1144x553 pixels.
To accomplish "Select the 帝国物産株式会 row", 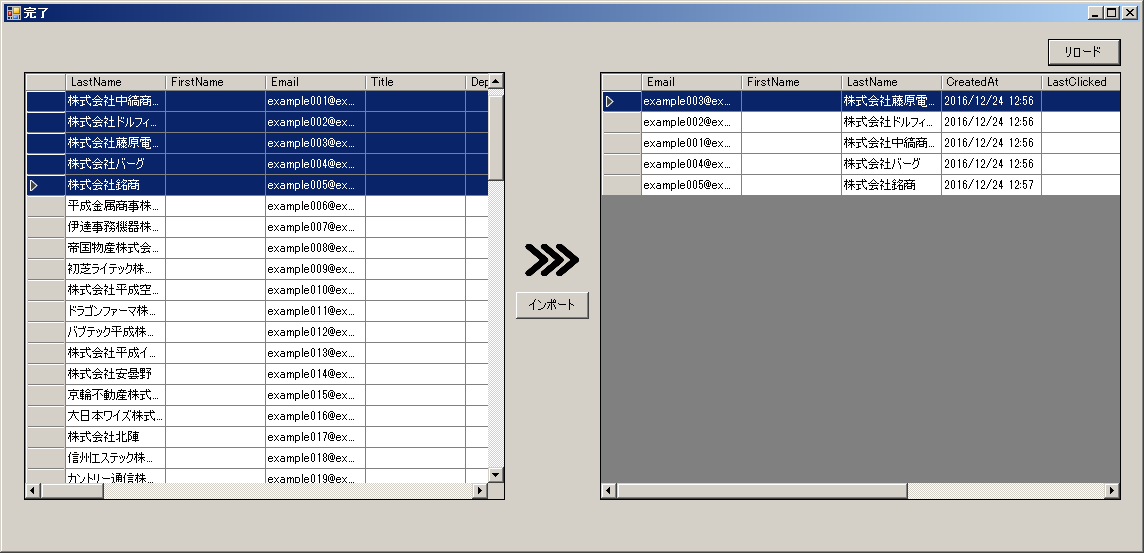I will [257, 249].
